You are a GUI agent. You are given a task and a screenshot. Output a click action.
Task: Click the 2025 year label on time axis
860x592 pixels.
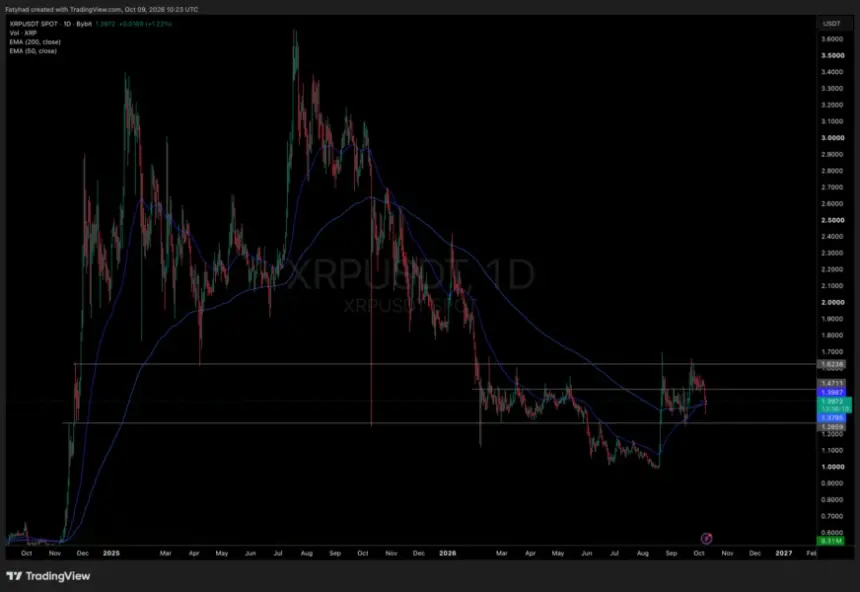pos(111,553)
